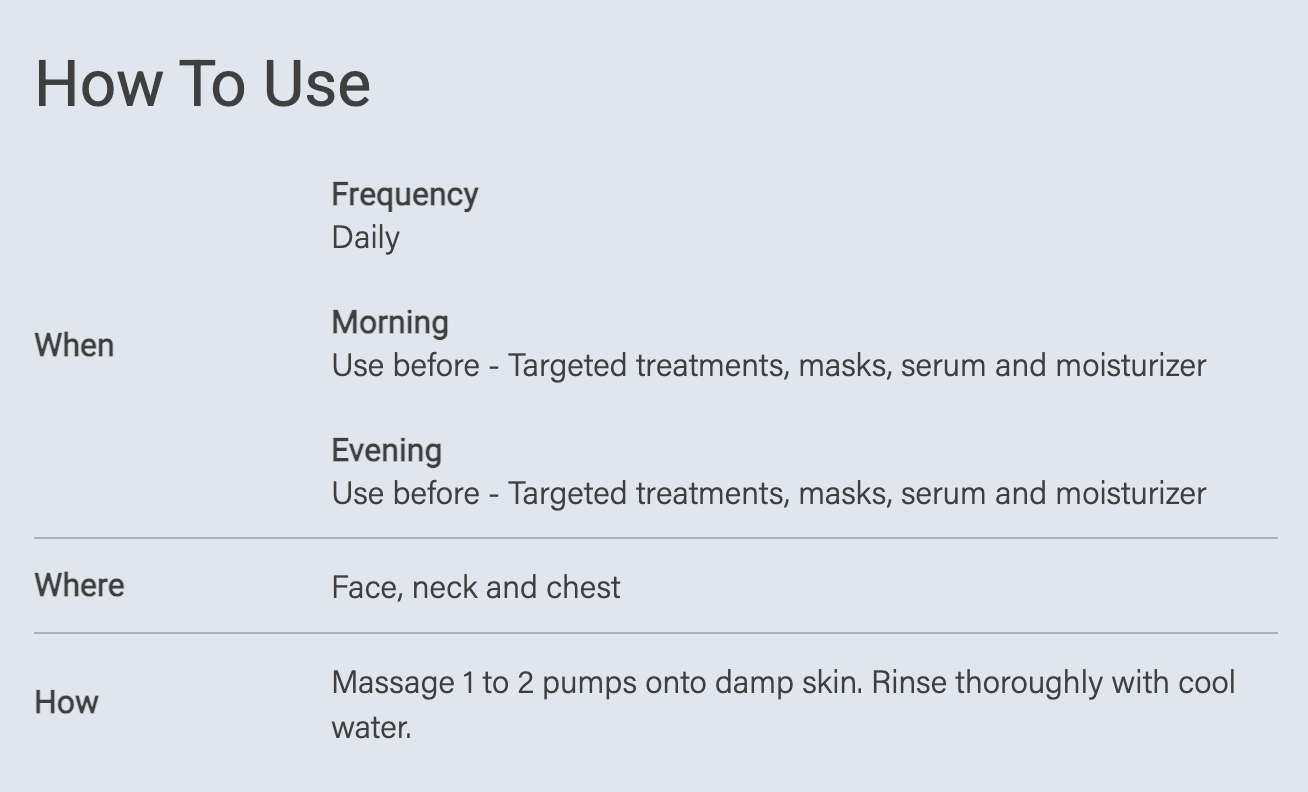Viewport: 1308px width, 792px height.
Task: Click the "How" row label
Action: (x=66, y=702)
